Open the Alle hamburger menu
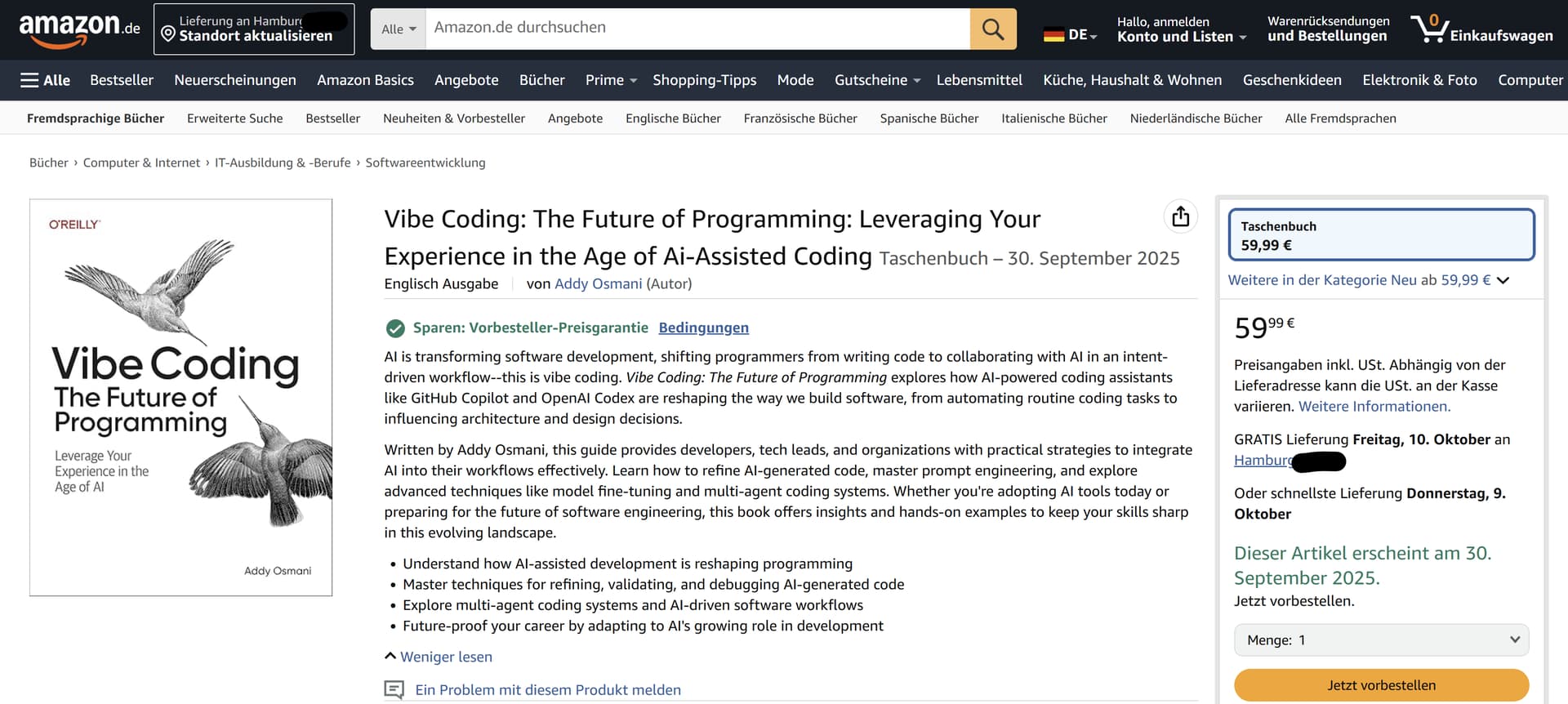 (x=45, y=80)
